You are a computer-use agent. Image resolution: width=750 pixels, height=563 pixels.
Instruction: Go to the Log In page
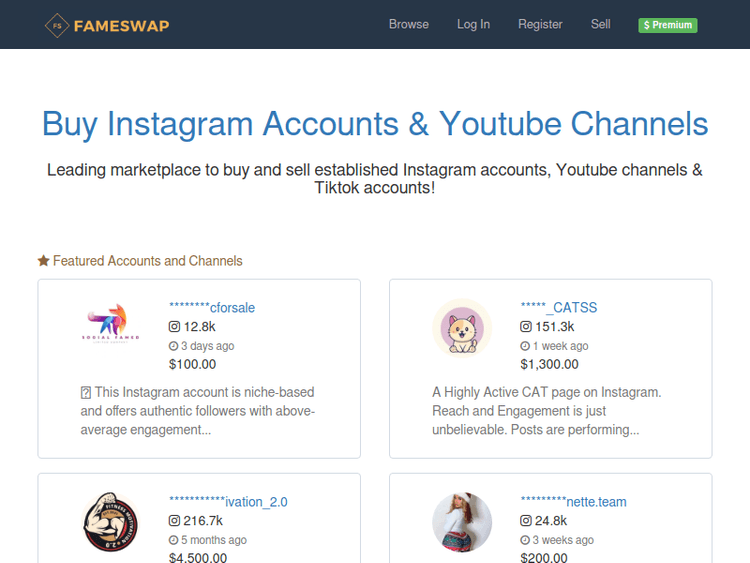pos(473,24)
